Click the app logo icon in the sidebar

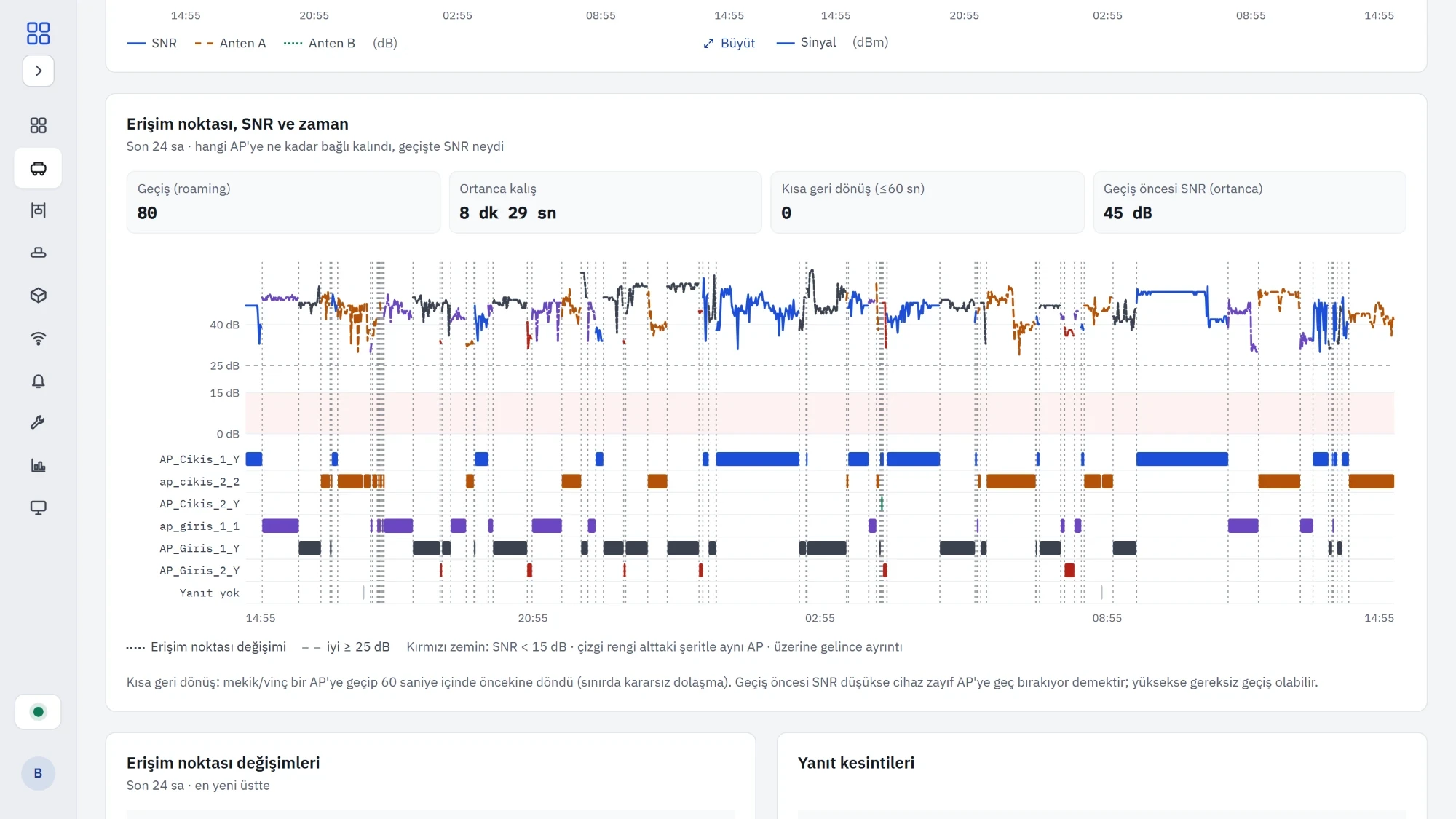38,33
